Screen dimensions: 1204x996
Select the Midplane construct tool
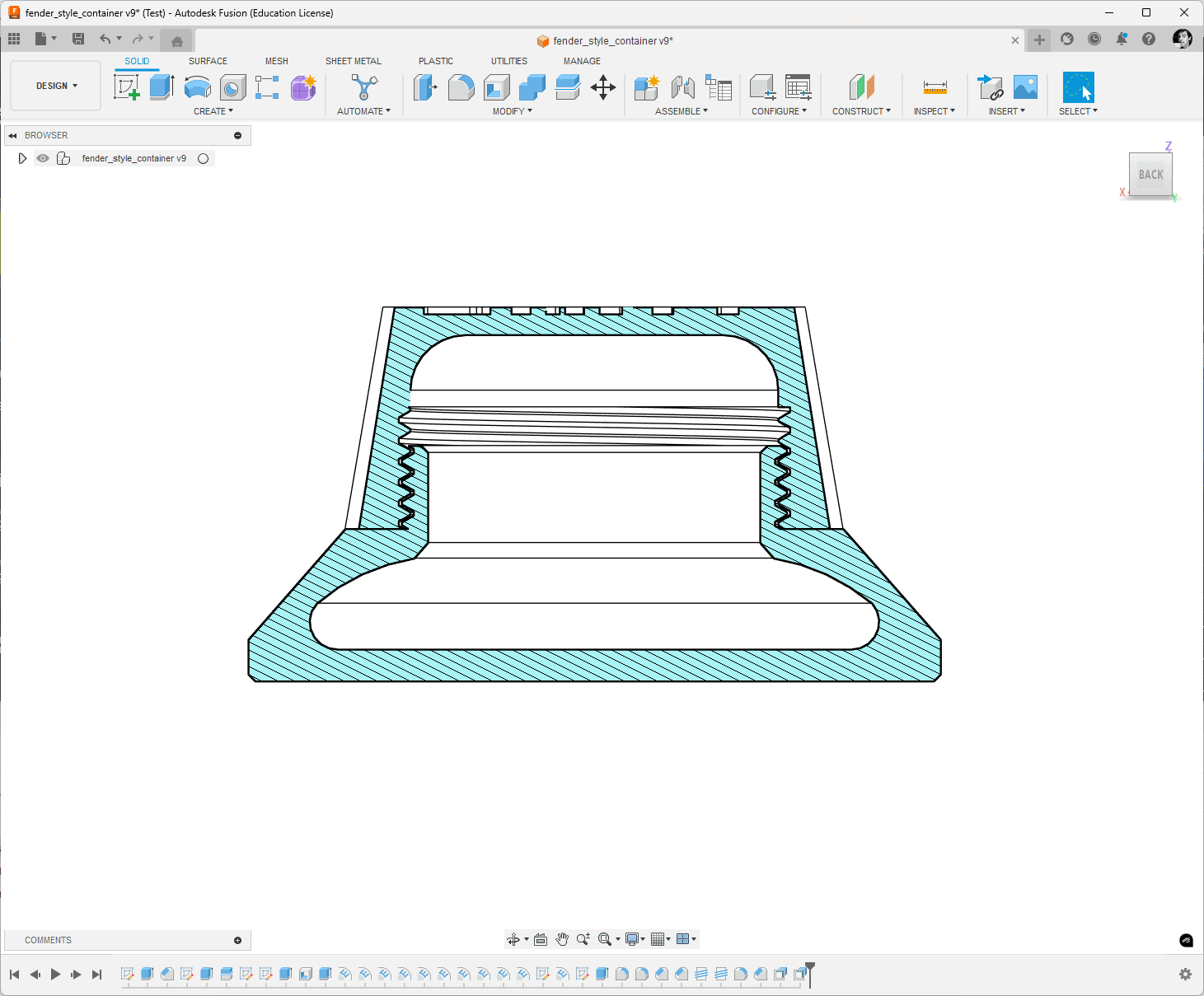click(x=861, y=87)
